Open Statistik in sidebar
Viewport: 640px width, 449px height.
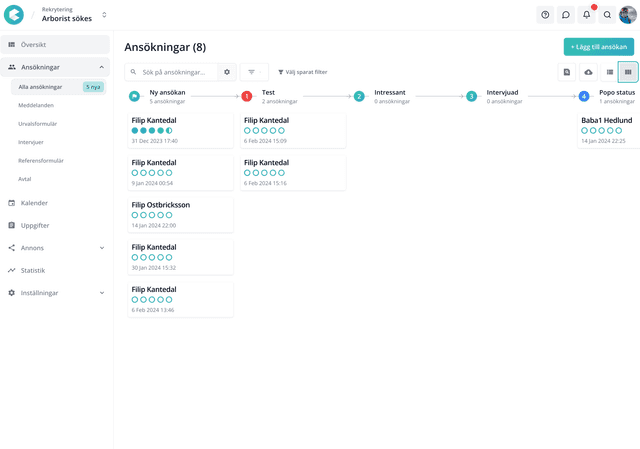33,270
